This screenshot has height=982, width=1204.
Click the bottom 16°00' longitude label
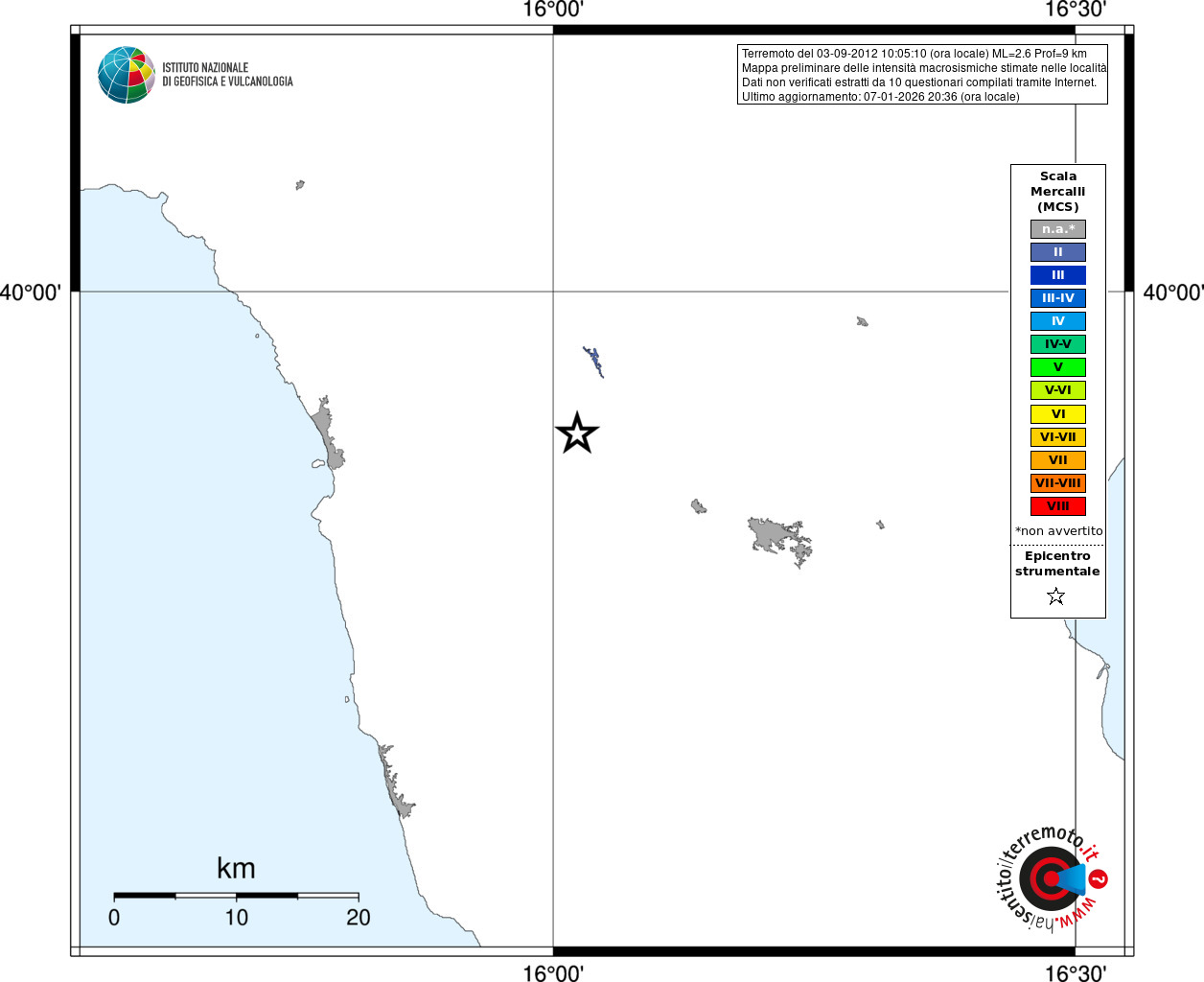click(553, 972)
